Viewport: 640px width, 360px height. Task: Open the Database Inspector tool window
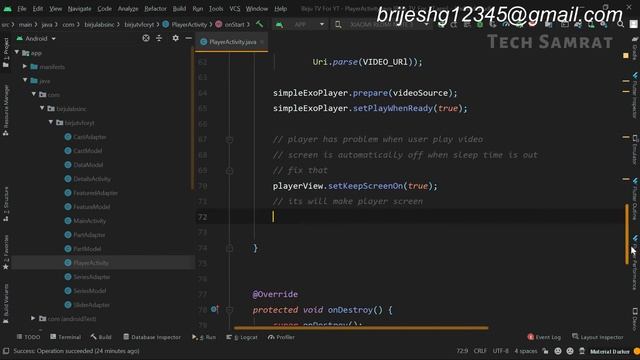[x=152, y=337]
